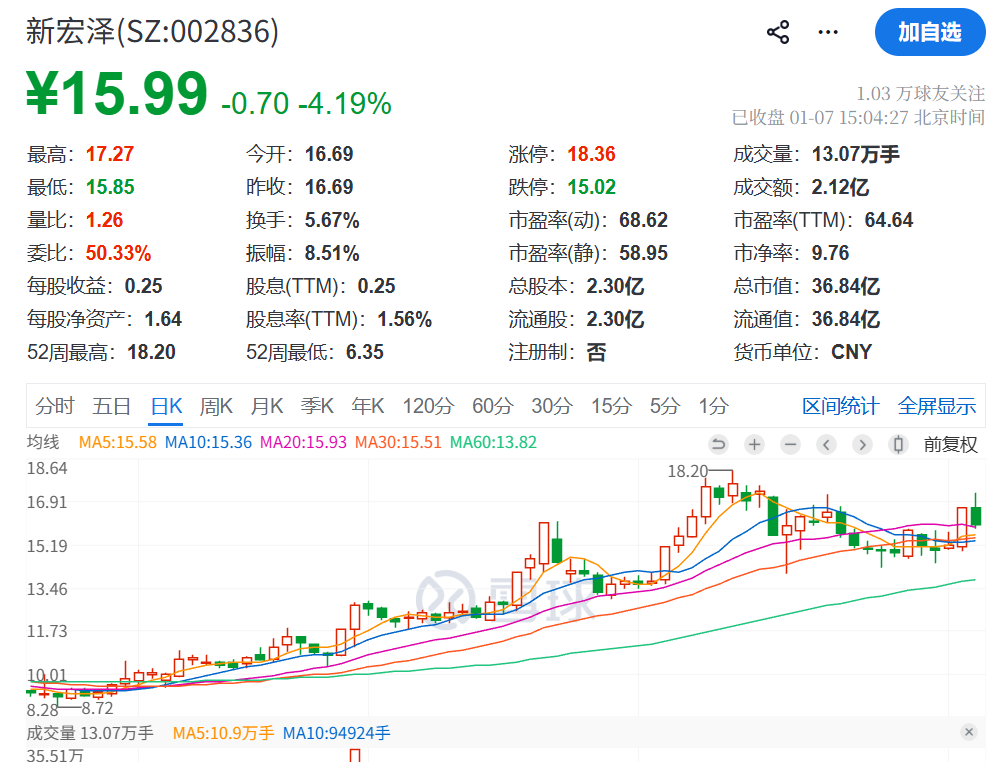Open the three-dot more options menu

[828, 32]
